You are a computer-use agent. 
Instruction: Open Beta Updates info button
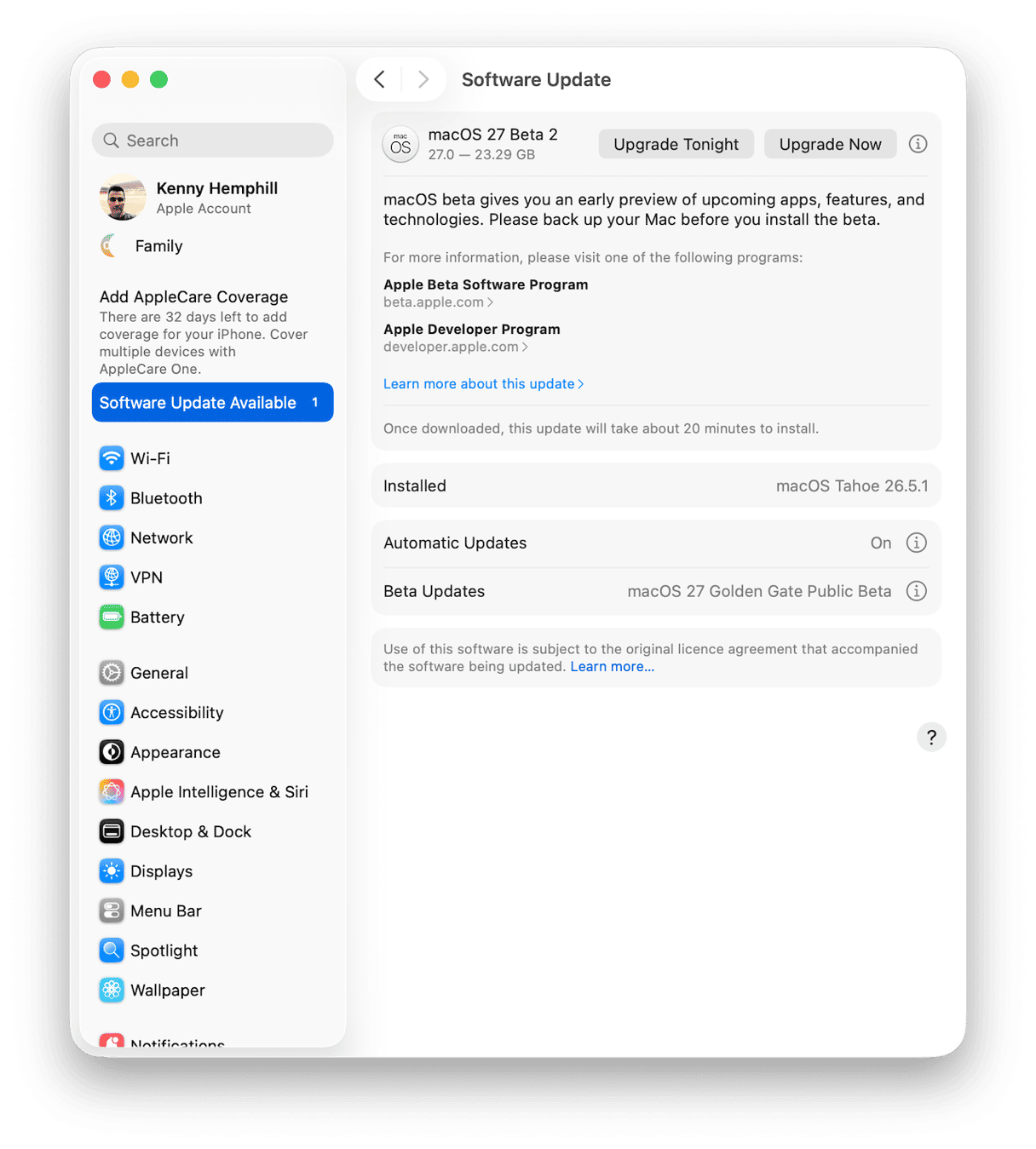[916, 591]
